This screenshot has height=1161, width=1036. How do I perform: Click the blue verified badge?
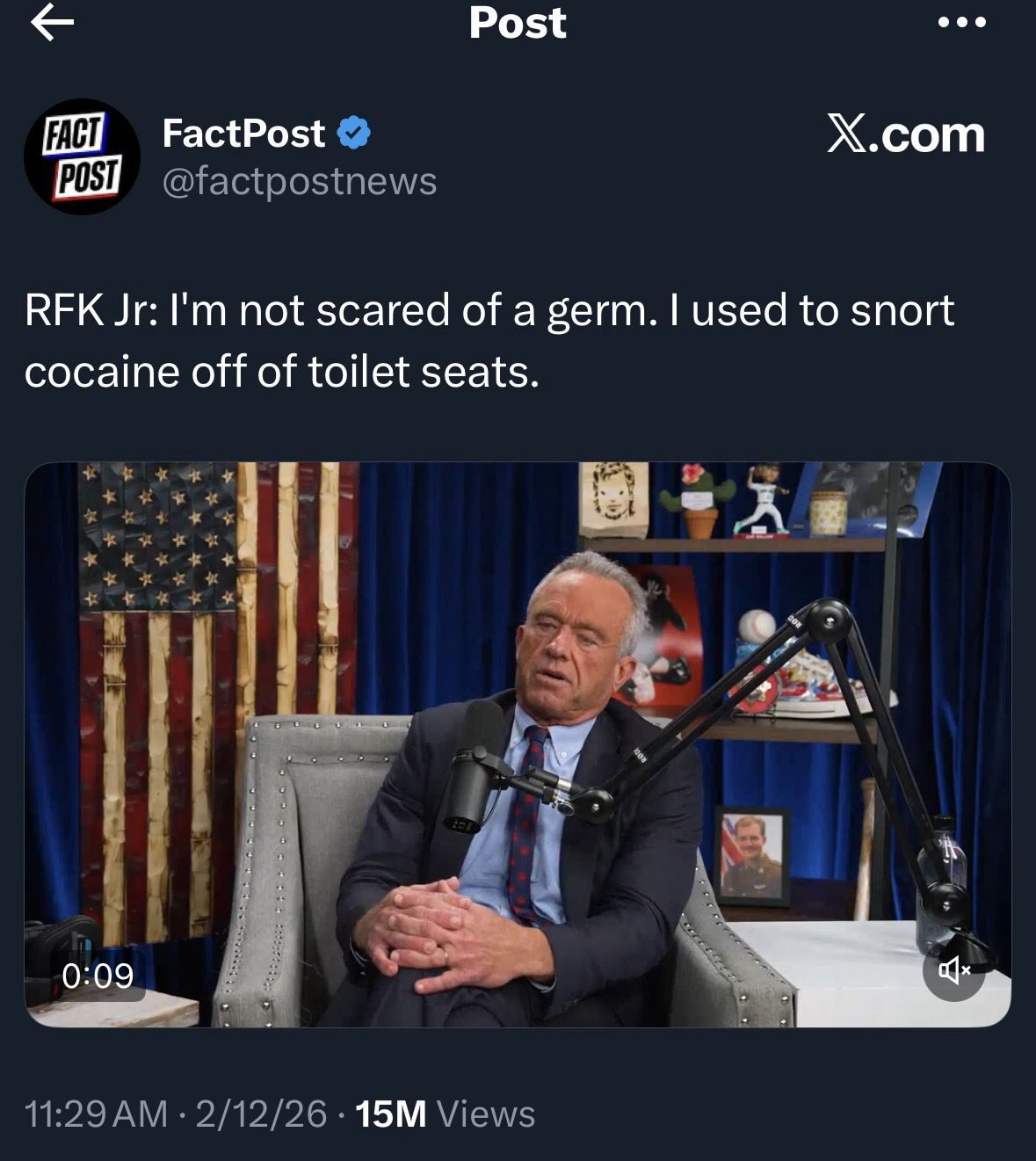(353, 134)
